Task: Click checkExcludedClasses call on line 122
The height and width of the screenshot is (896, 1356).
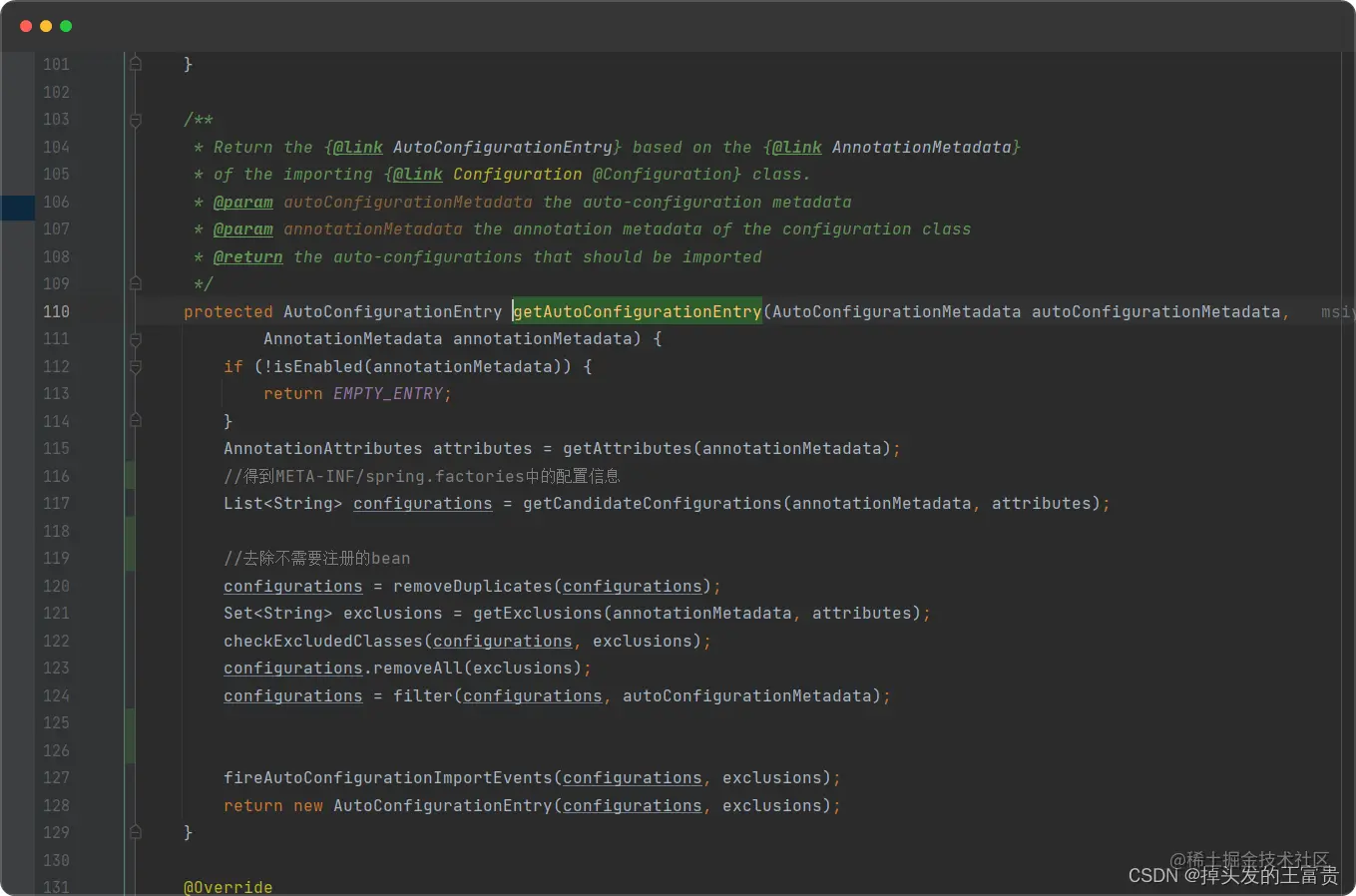Action: pos(323,642)
